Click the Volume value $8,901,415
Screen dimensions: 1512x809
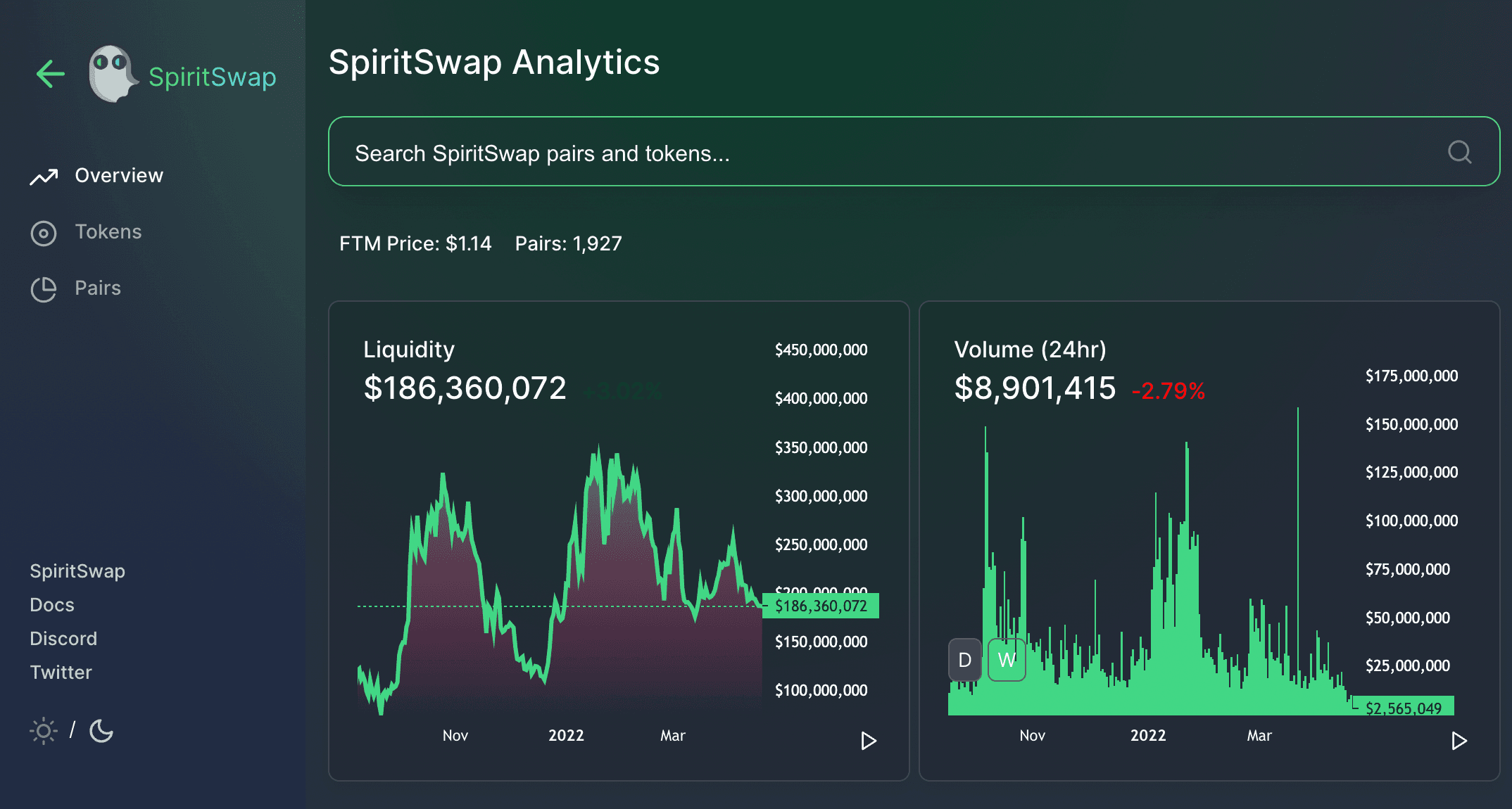pyautogui.click(x=1035, y=388)
